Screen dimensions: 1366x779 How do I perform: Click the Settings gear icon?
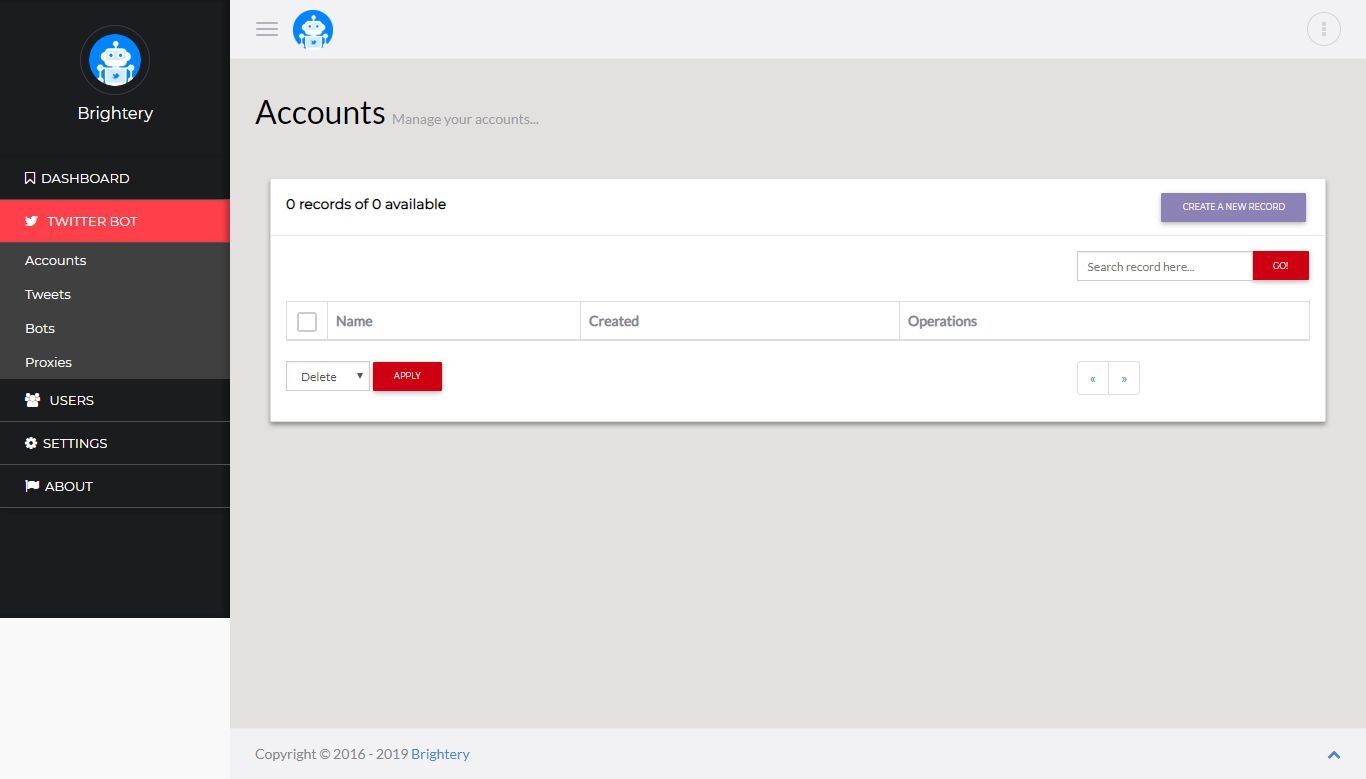click(x=31, y=443)
